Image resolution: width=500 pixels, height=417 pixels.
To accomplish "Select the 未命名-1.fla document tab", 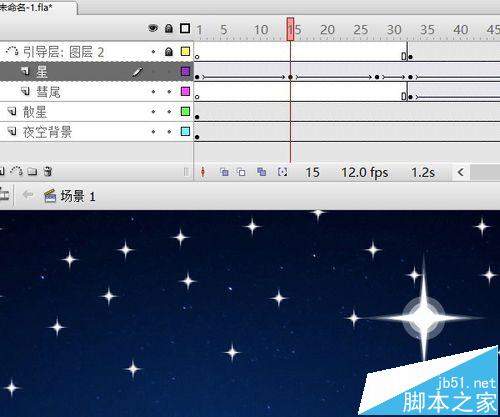I will click(x=37, y=7).
